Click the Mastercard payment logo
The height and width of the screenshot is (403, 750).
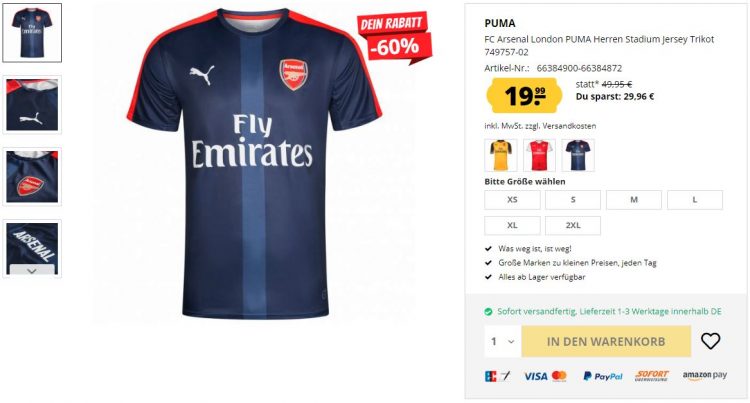559,376
